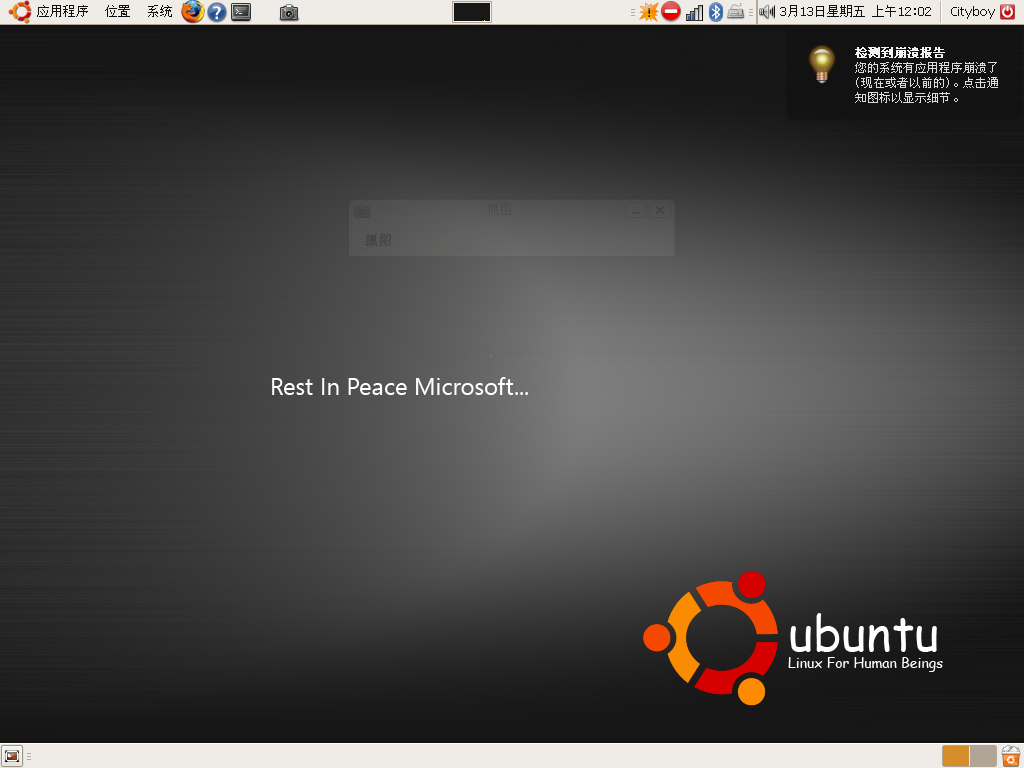Image resolution: width=1024 pixels, height=768 pixels.
Task: Click the red no-entry tray icon
Action: tap(671, 12)
